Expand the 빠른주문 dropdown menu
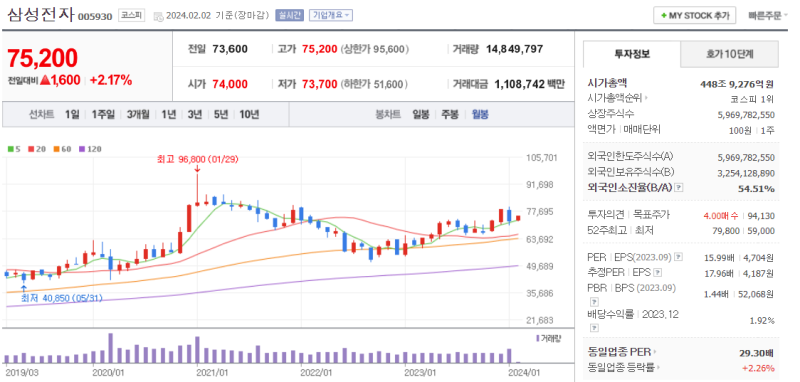The image size is (800, 382). click(x=768, y=16)
